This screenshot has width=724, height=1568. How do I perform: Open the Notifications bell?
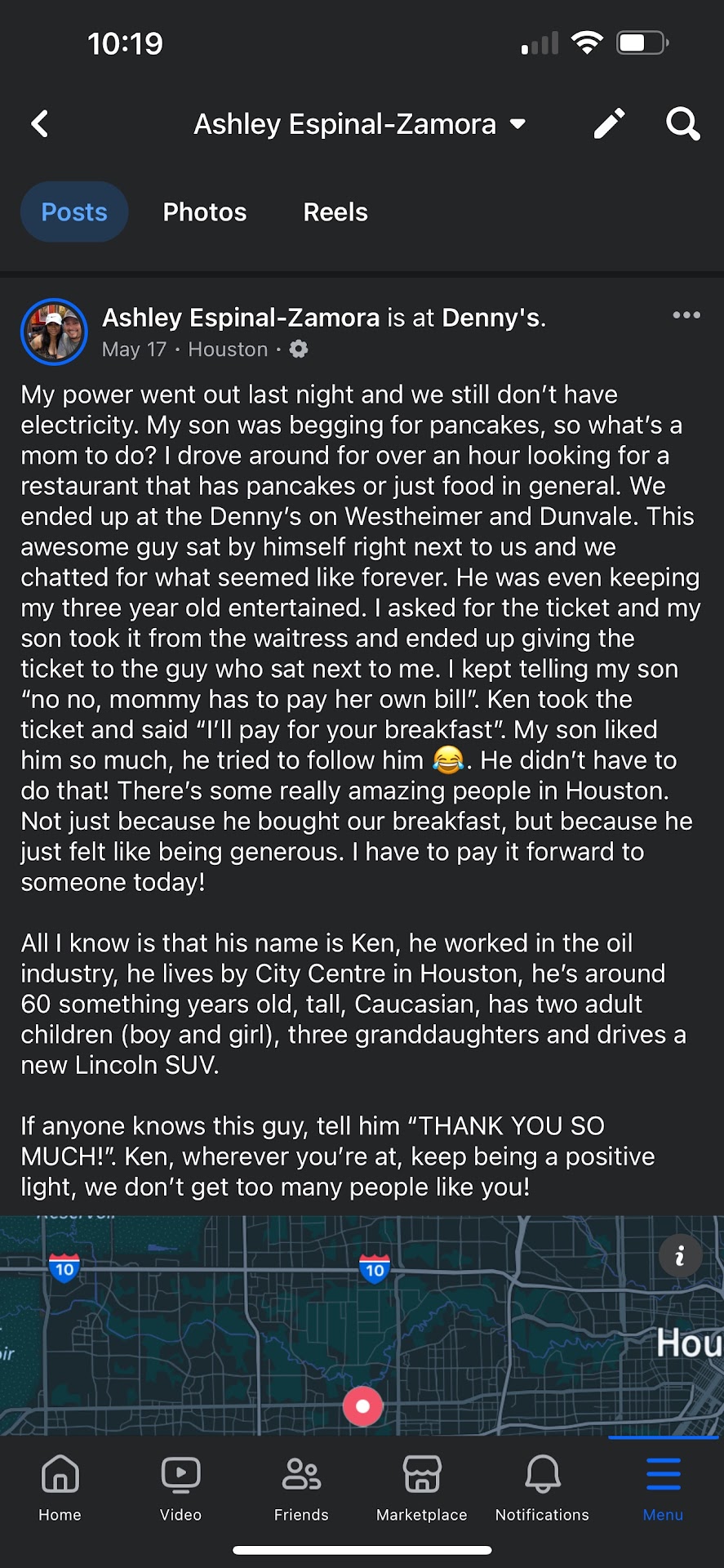click(x=542, y=1488)
